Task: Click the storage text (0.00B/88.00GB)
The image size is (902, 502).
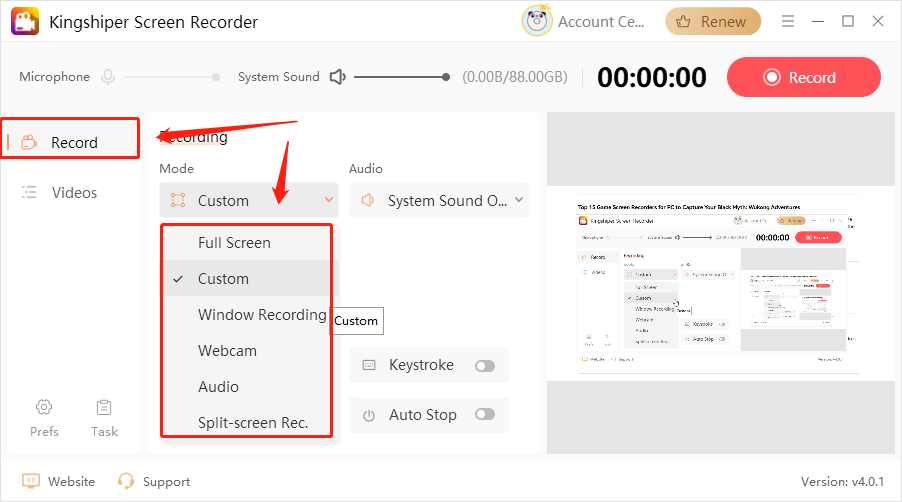Action: click(515, 77)
